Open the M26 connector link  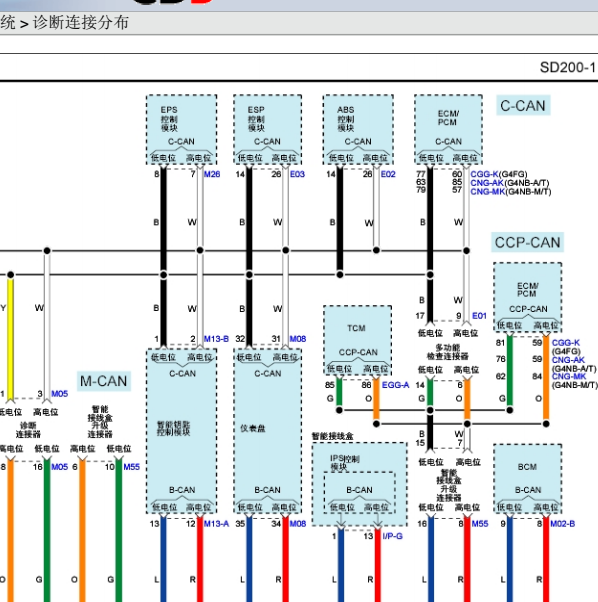point(212,174)
